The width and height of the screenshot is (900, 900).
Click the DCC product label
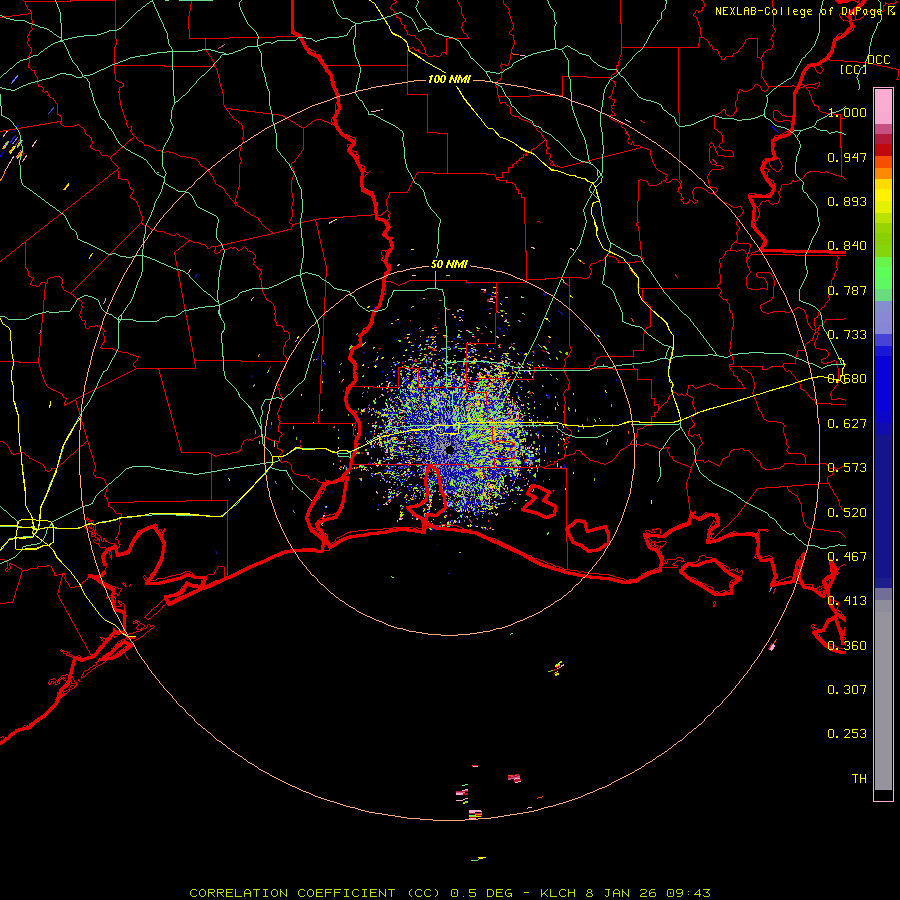(878, 59)
